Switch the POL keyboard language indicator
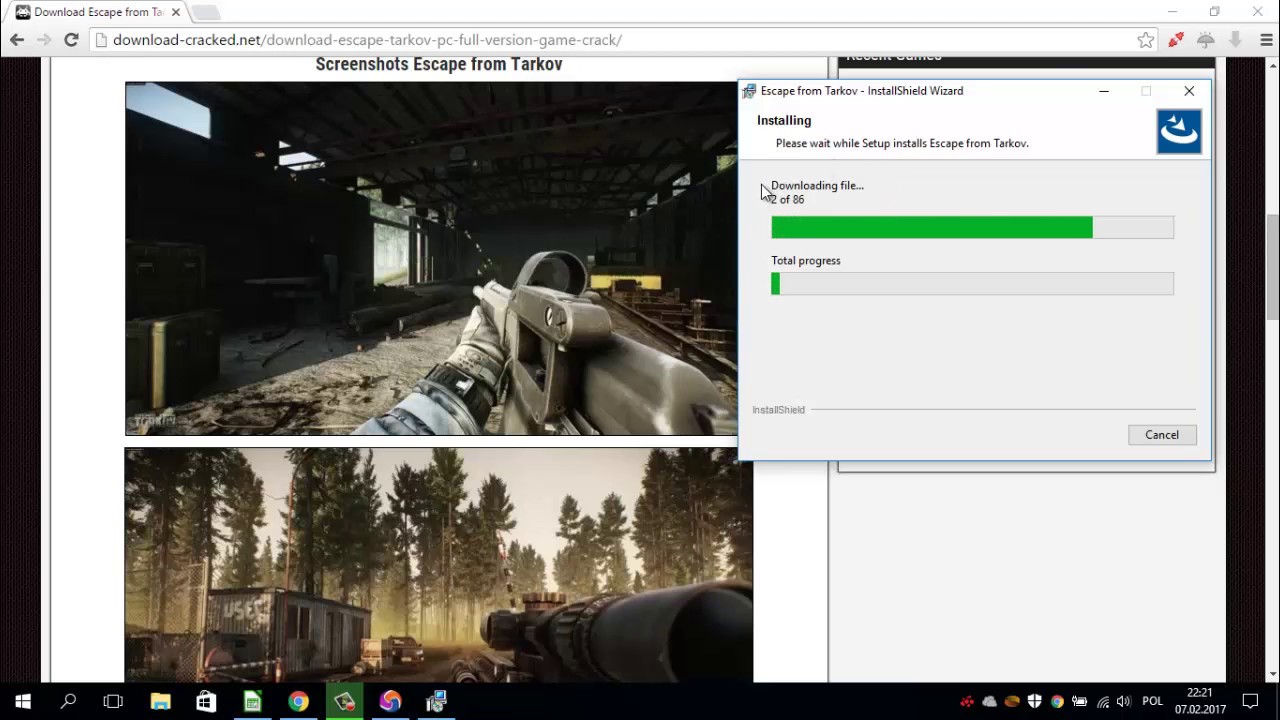Image resolution: width=1280 pixels, height=720 pixels. (1152, 702)
